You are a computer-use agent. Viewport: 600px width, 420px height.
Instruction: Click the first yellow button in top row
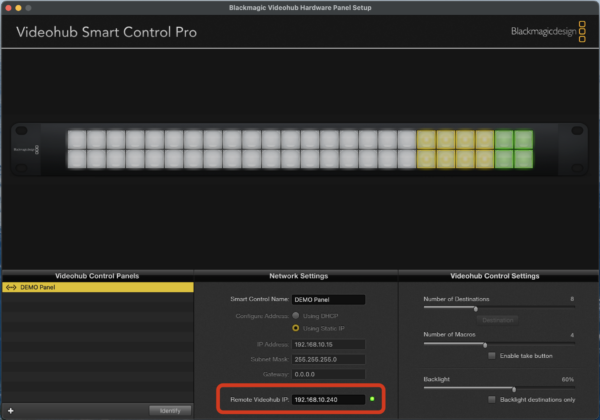(x=426, y=140)
